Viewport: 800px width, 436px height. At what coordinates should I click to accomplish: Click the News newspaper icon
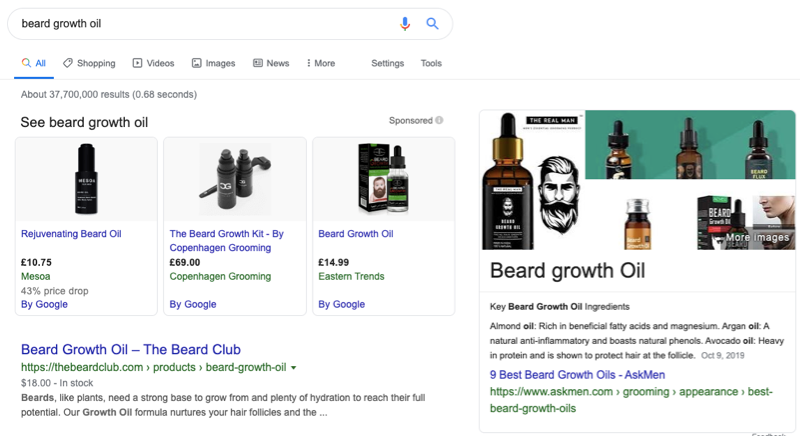point(258,63)
